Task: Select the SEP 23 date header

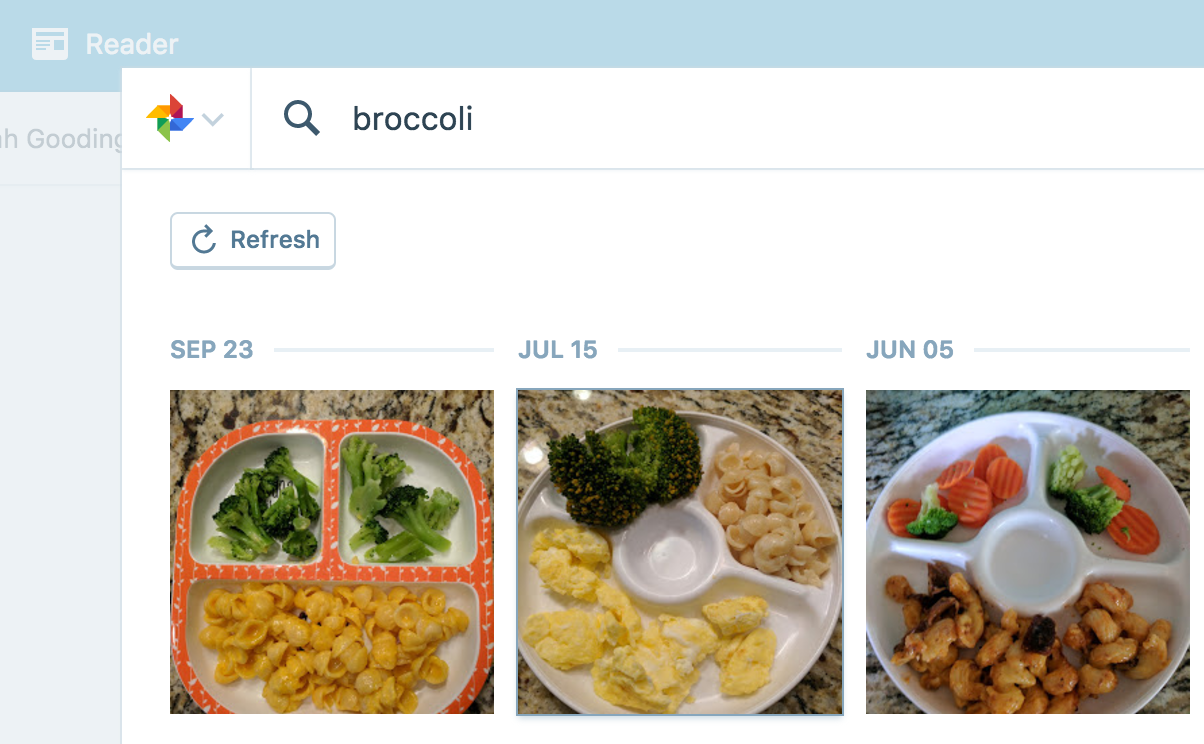Action: pos(211,350)
